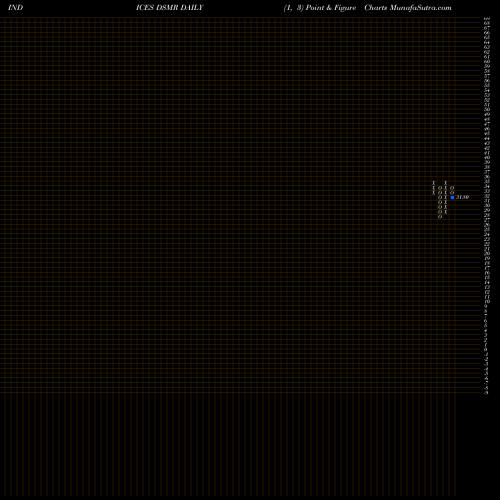The image size is (500, 500).
Task: Click the blue current-price marker square
Action: click(452, 197)
